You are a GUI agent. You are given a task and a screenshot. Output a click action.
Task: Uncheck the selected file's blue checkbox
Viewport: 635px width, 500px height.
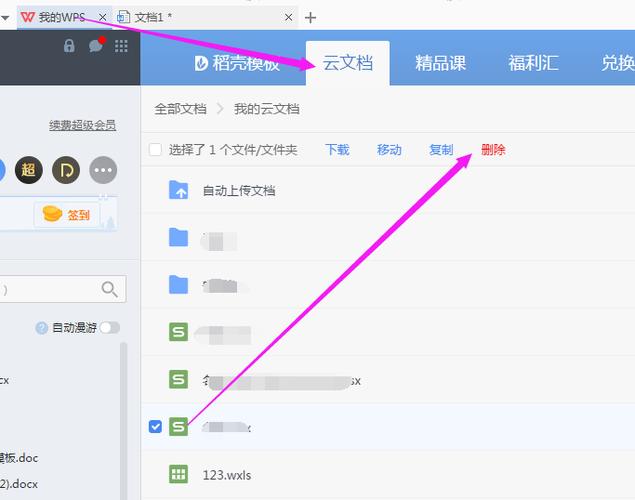click(x=155, y=426)
